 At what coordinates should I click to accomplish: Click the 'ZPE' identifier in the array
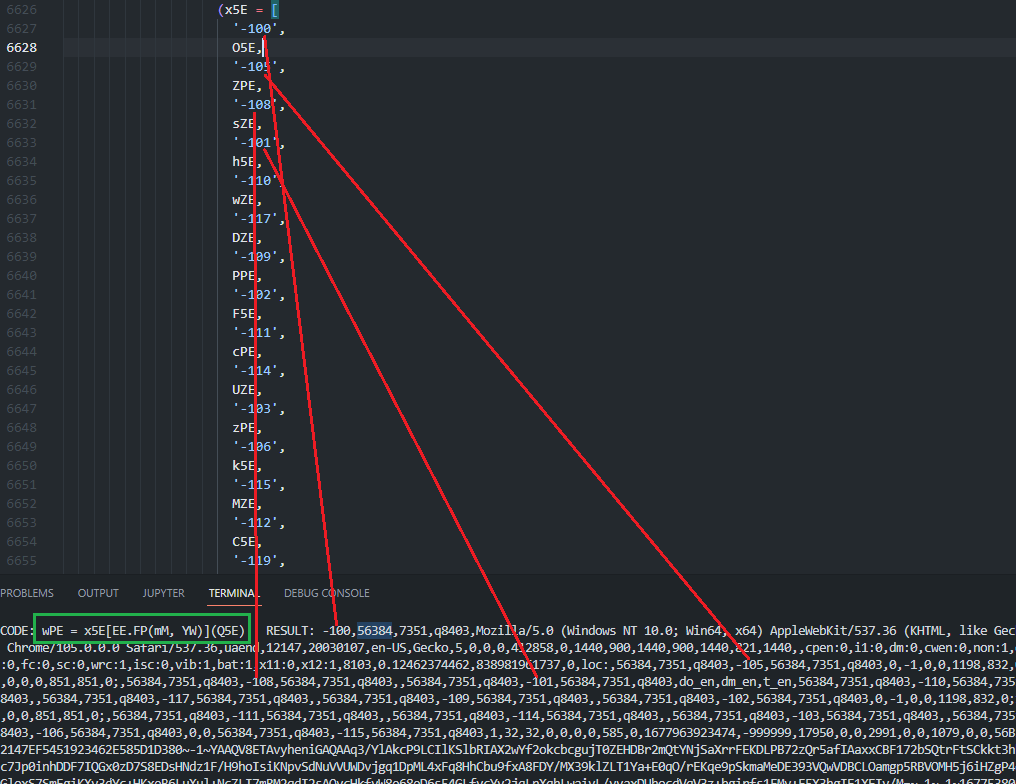(x=244, y=86)
